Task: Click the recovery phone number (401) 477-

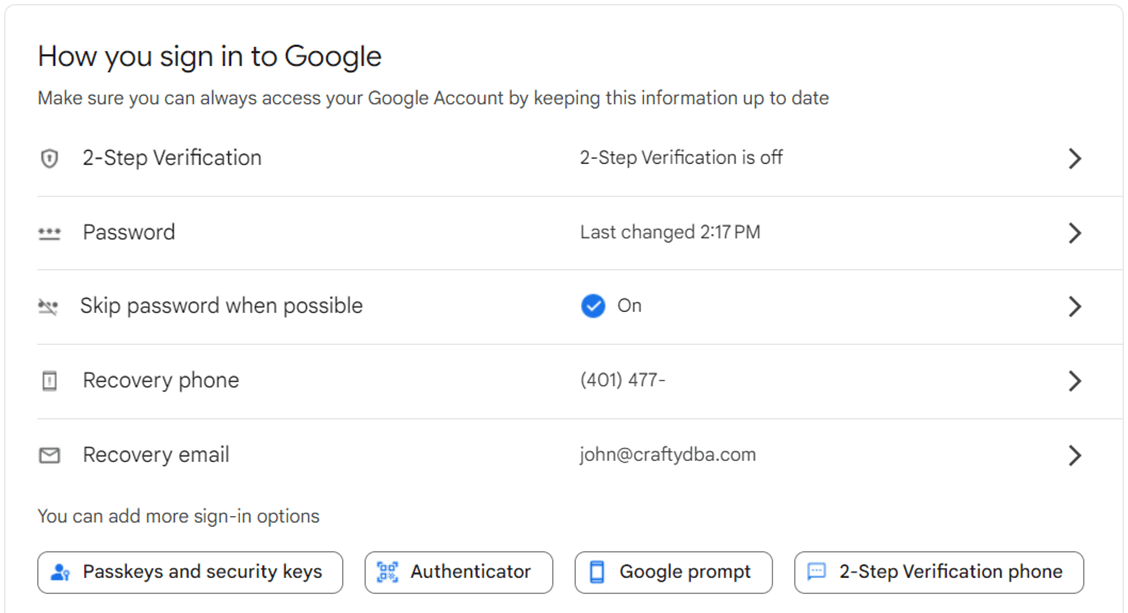Action: tap(623, 381)
